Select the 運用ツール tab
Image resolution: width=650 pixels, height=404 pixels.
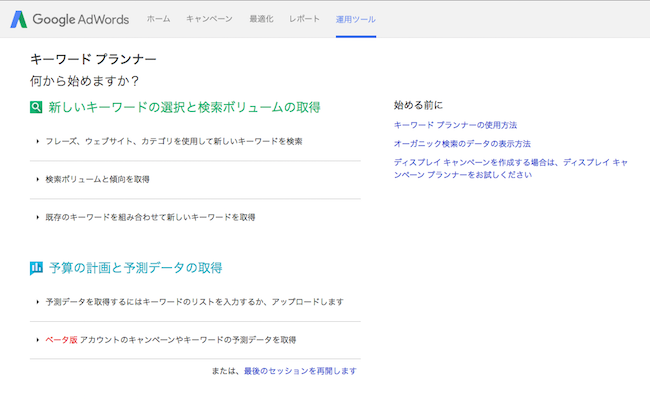pyautogui.click(x=356, y=19)
